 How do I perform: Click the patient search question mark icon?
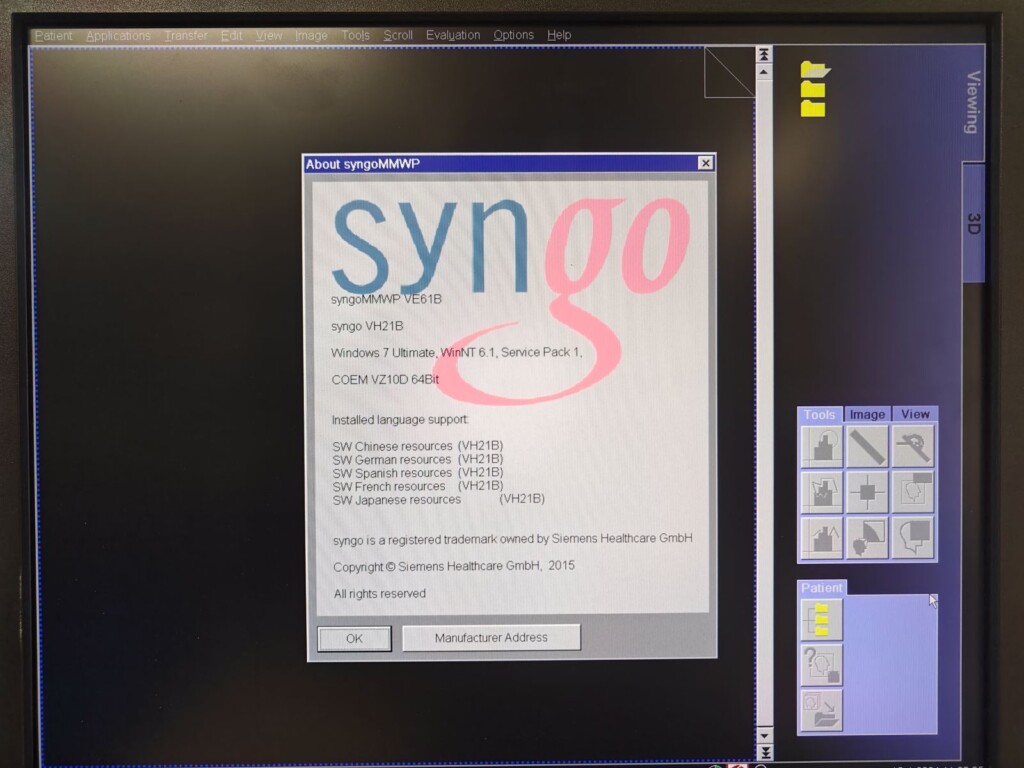821,664
